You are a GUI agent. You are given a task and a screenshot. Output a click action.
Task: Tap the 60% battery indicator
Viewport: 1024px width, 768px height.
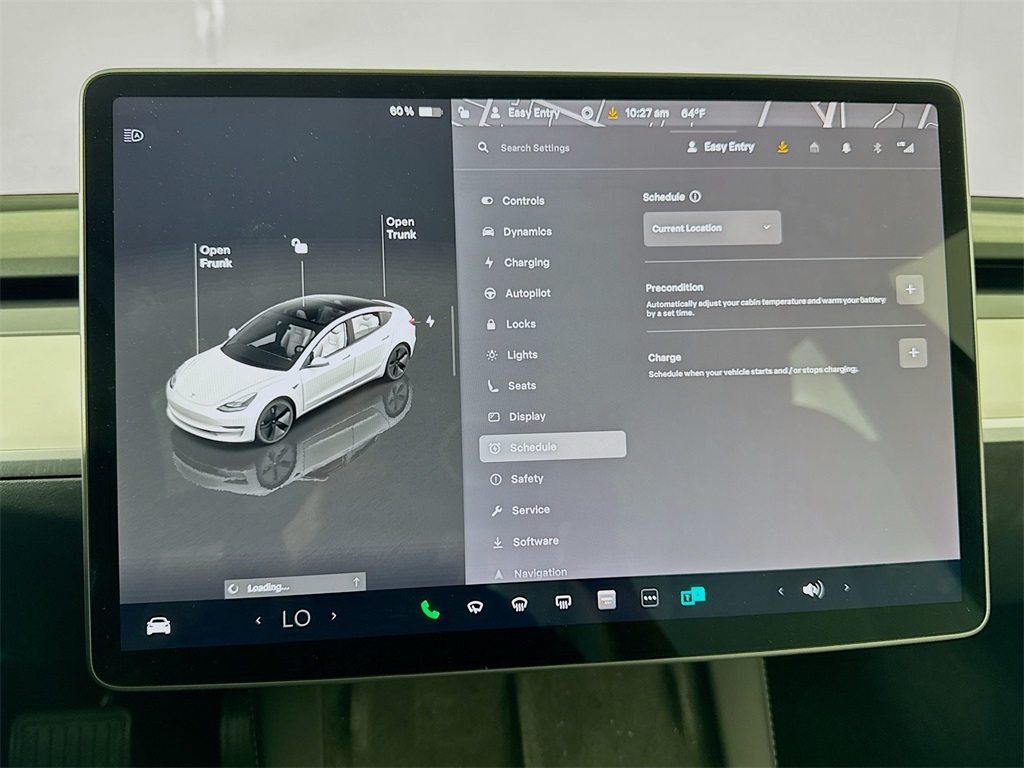[x=415, y=112]
